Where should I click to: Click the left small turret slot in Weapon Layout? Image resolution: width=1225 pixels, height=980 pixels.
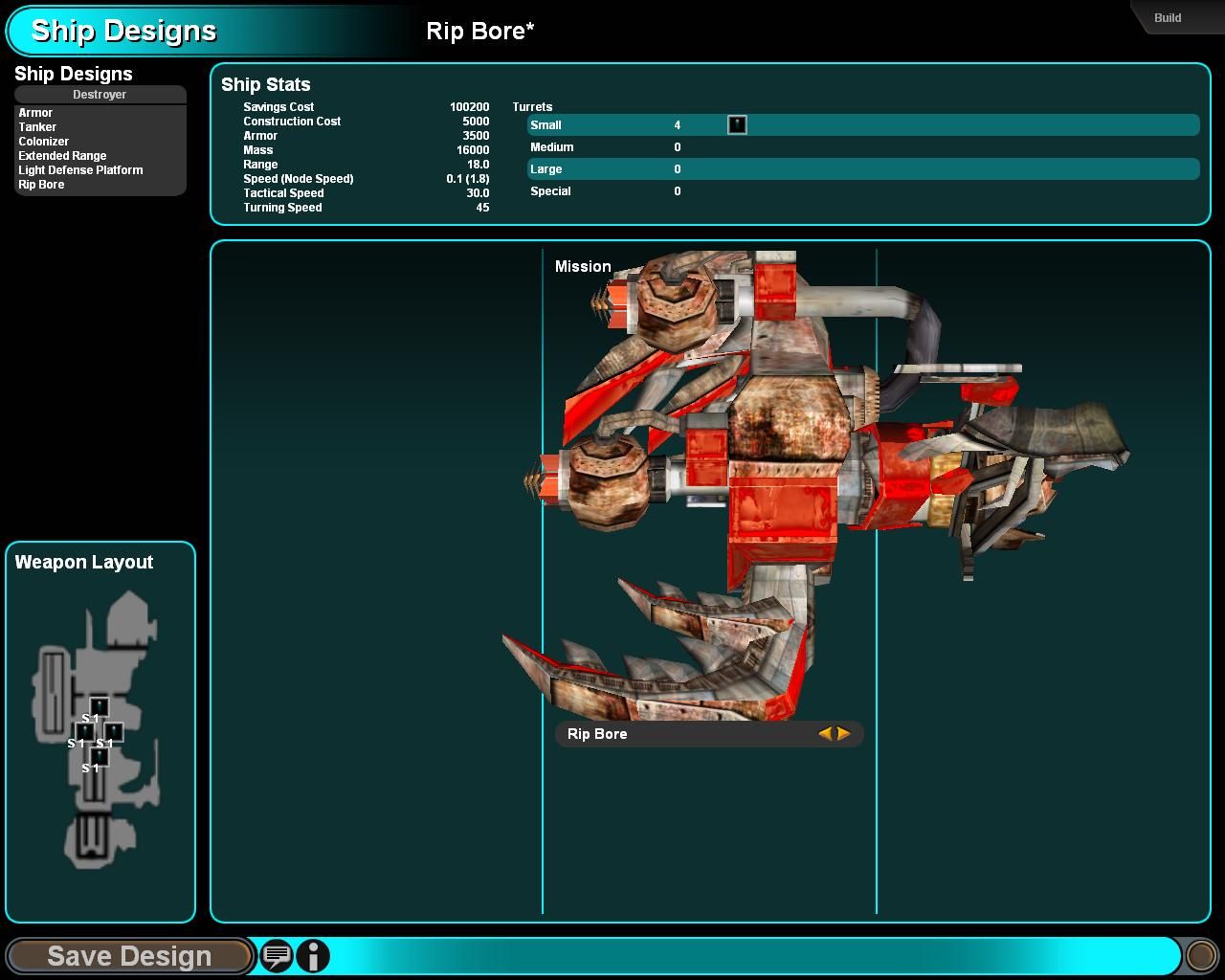84,732
